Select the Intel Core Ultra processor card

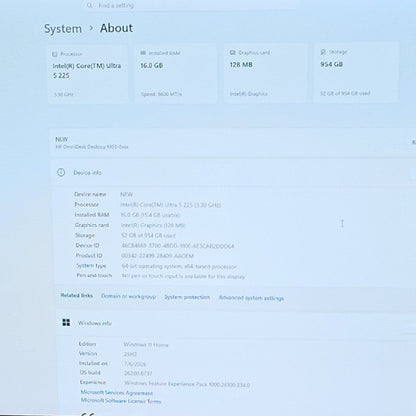click(88, 74)
